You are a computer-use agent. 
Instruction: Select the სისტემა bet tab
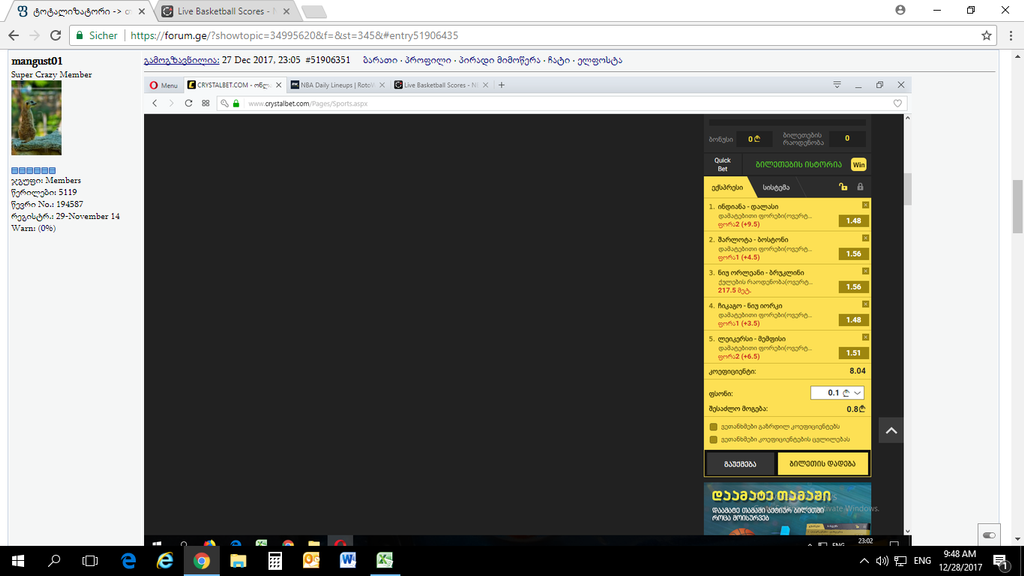coord(776,187)
